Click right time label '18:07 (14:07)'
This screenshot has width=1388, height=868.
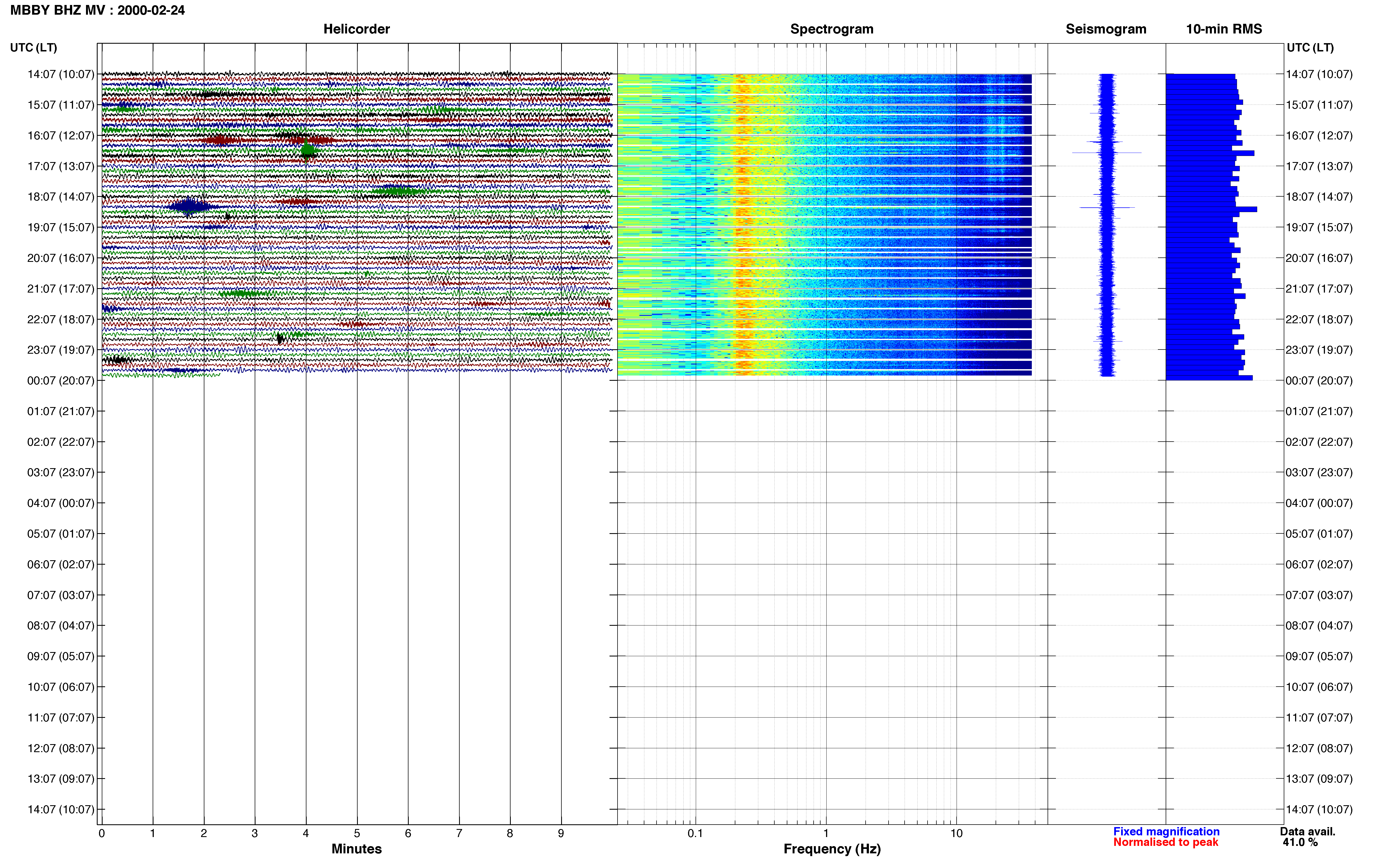[1319, 196]
